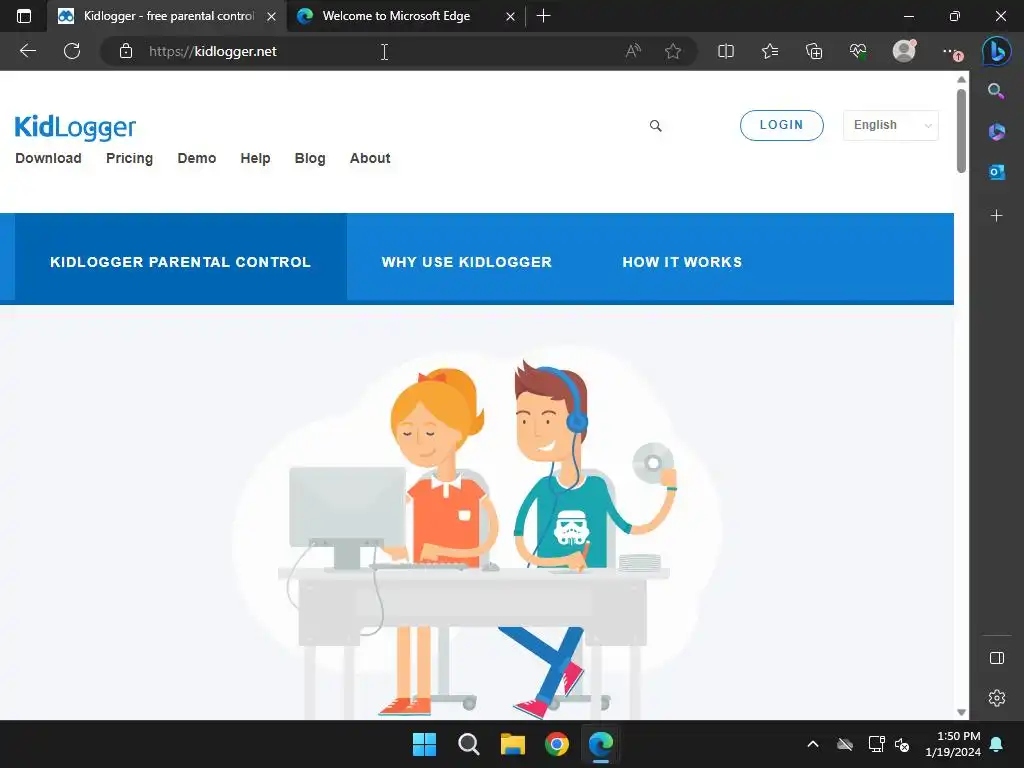Open the Demo page link
Viewport: 1024px width, 768px height.
197,158
